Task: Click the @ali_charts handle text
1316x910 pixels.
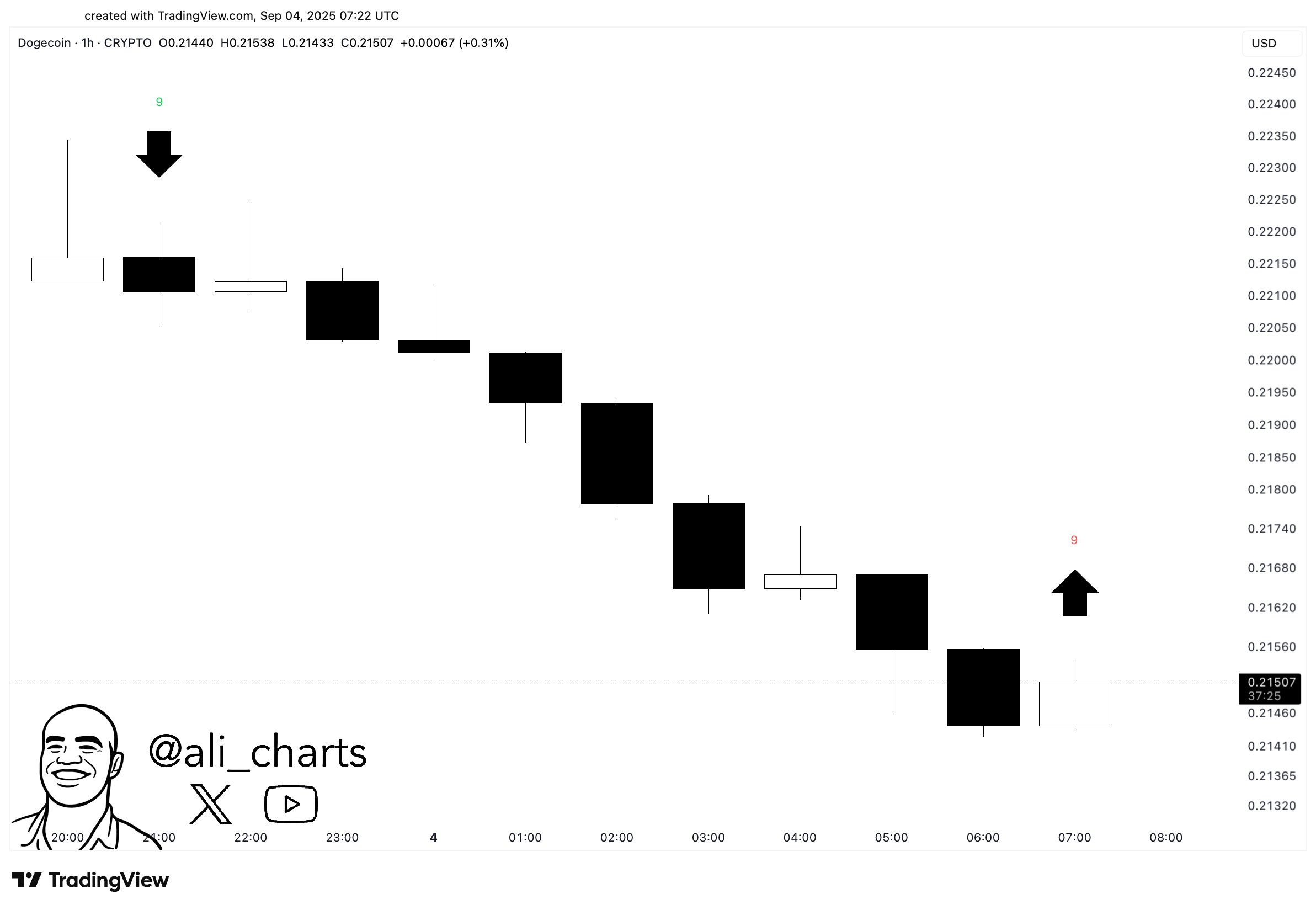Action: click(258, 753)
